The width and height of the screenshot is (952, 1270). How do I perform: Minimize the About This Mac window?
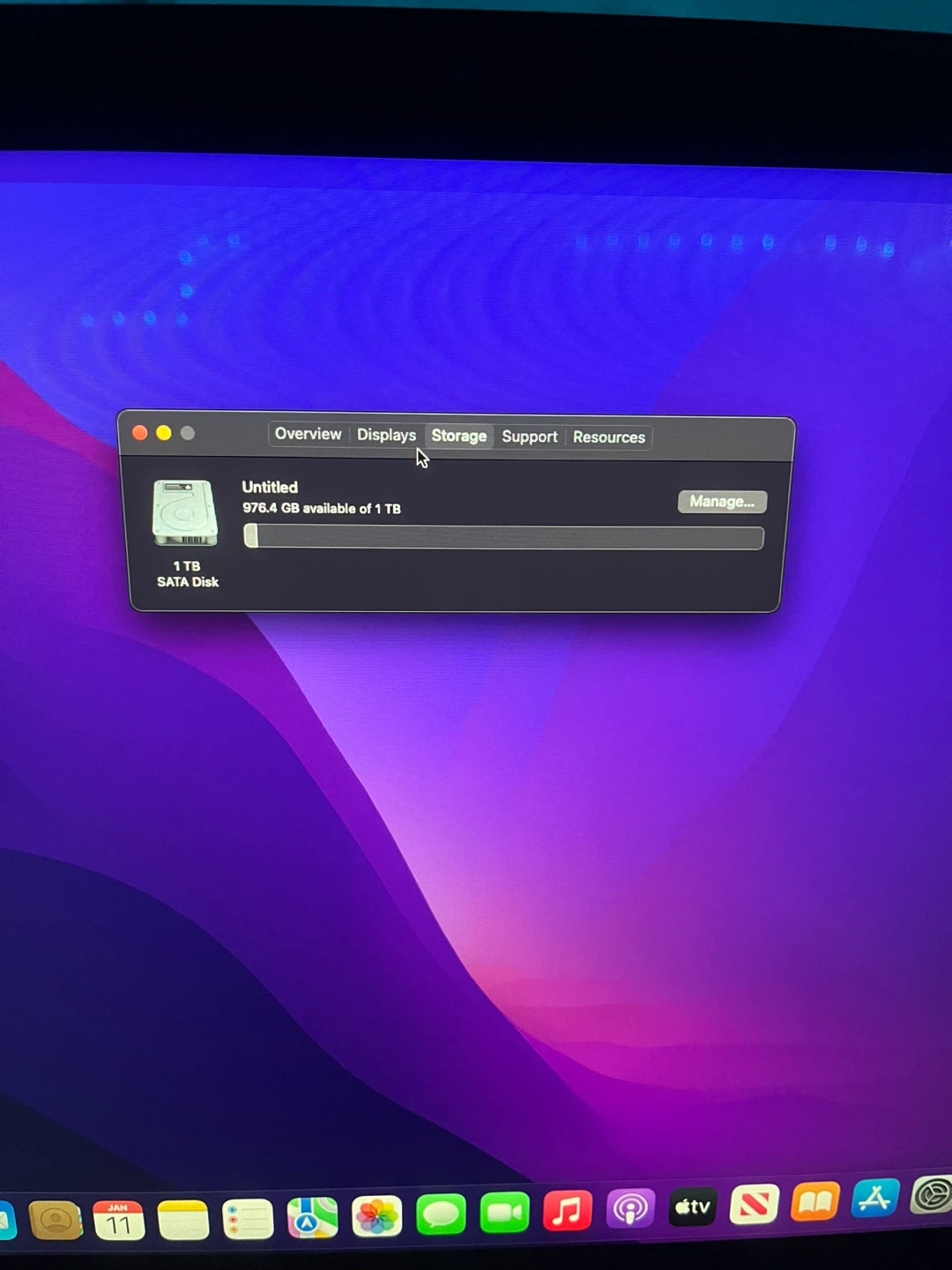coord(164,433)
